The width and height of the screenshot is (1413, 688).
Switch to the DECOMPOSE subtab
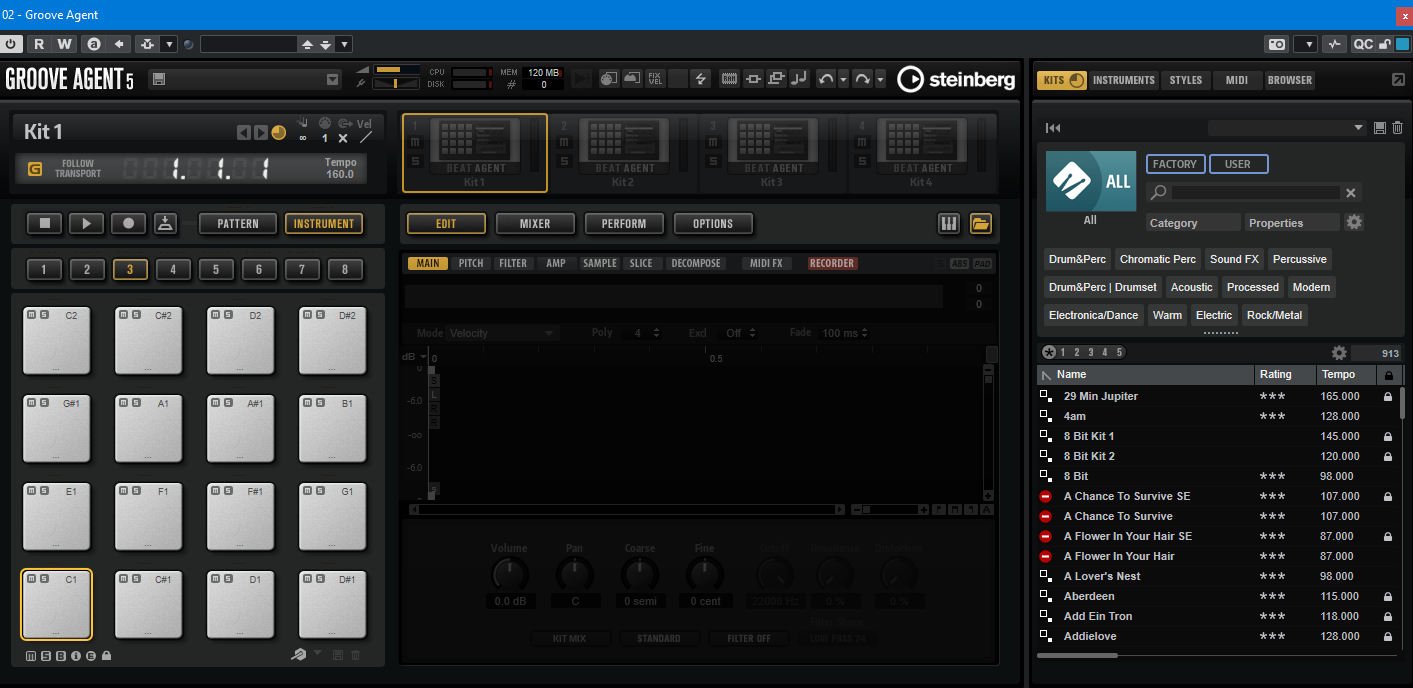pyautogui.click(x=696, y=263)
